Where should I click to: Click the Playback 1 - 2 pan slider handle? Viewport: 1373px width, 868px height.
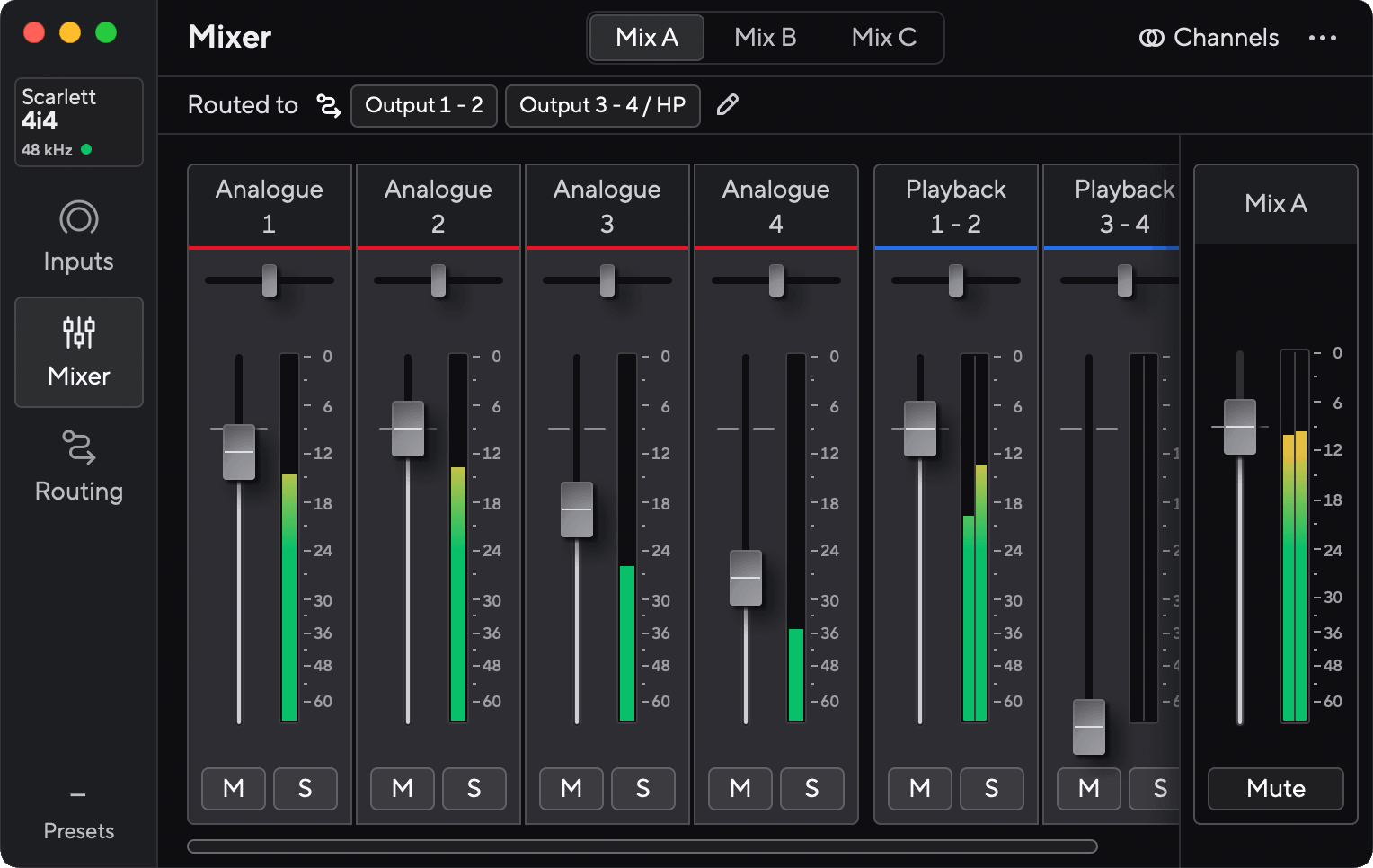(x=956, y=280)
